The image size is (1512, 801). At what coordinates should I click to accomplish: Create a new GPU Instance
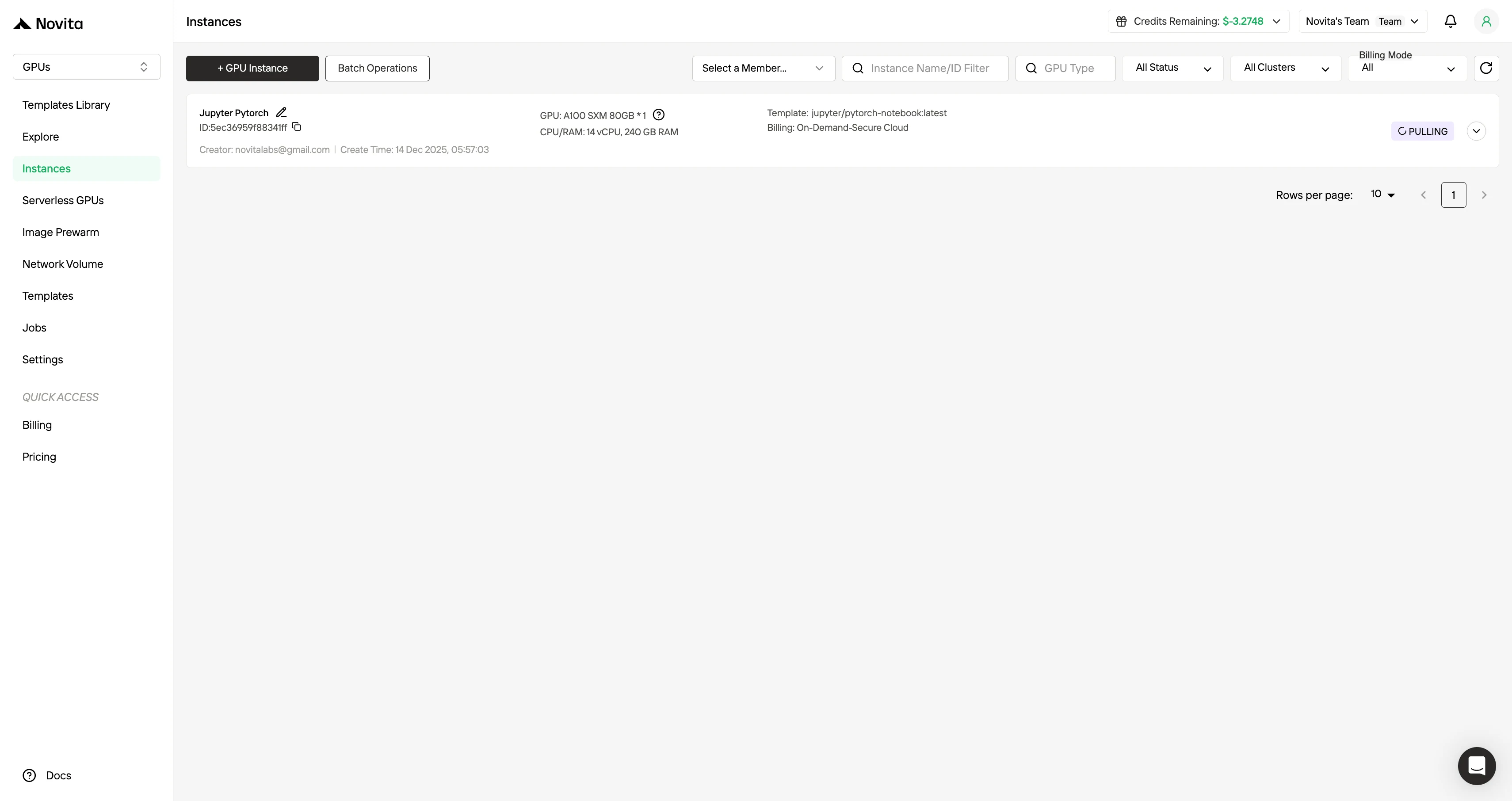coord(252,68)
